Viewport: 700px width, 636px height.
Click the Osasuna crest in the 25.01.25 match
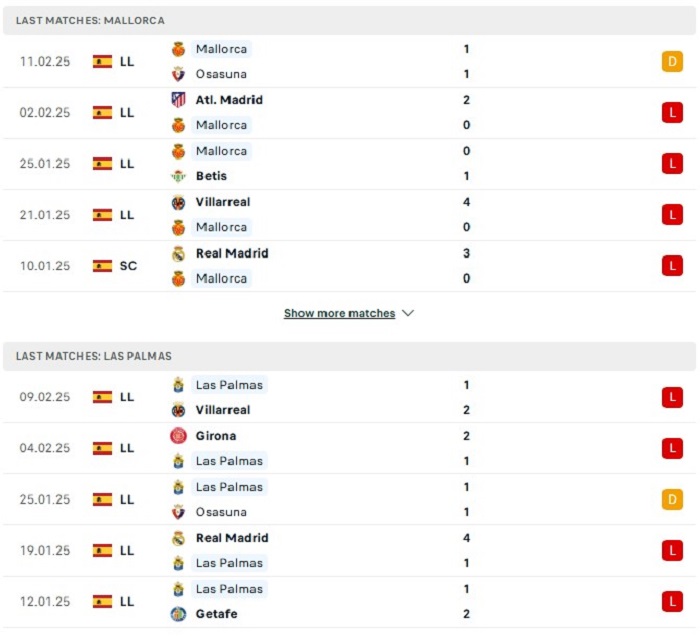[178, 512]
